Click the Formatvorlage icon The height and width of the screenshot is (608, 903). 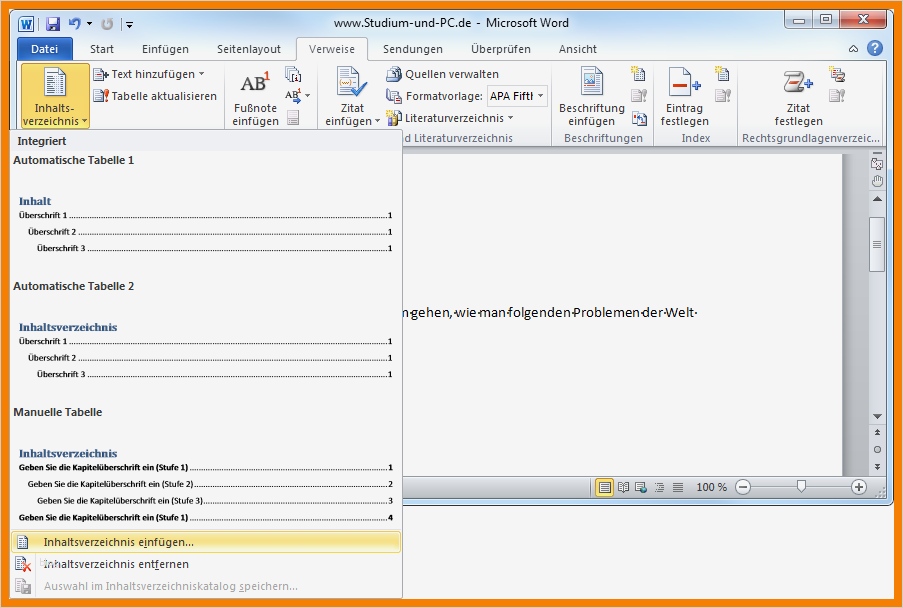[x=394, y=96]
